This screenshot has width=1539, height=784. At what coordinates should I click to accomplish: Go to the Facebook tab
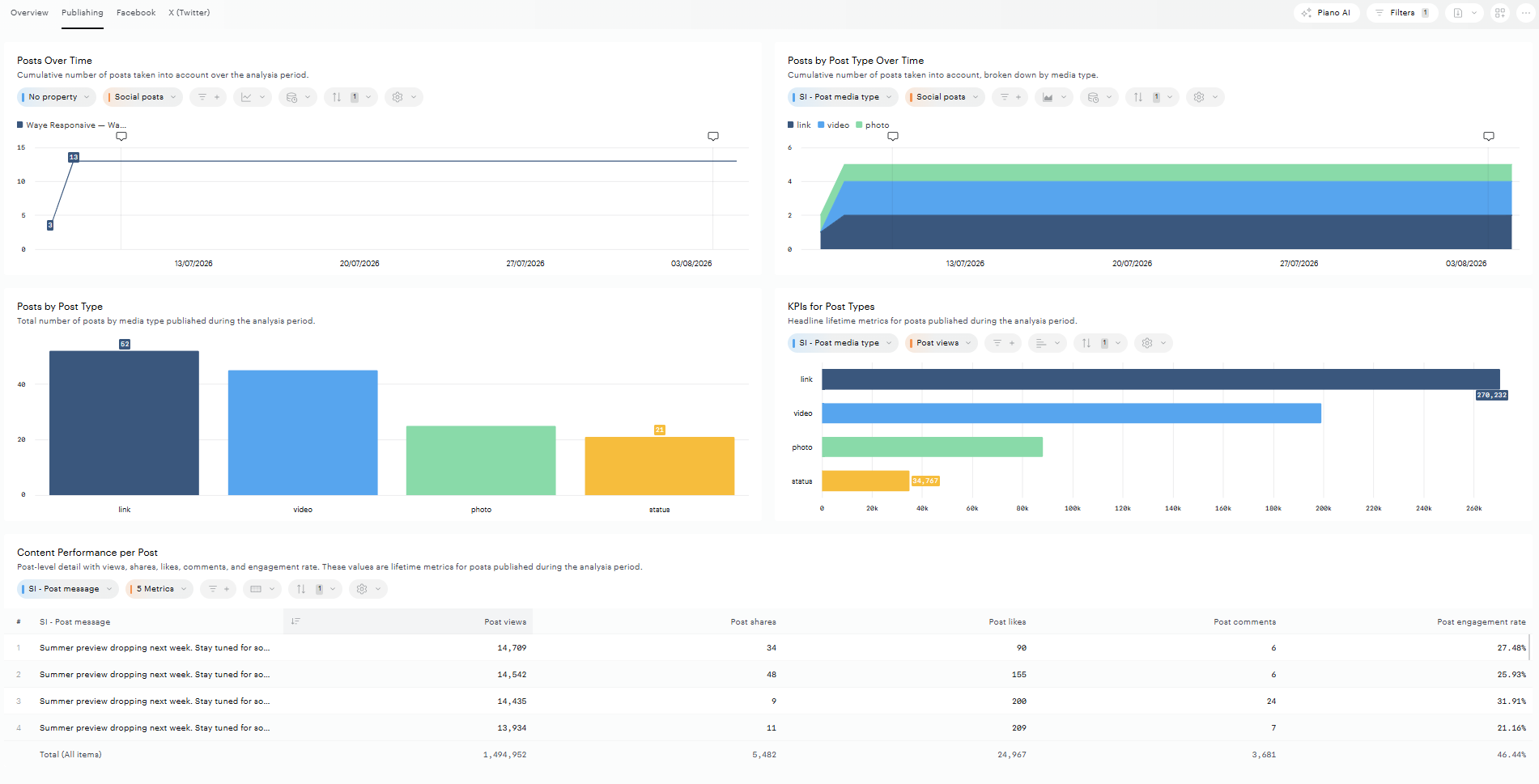point(136,13)
